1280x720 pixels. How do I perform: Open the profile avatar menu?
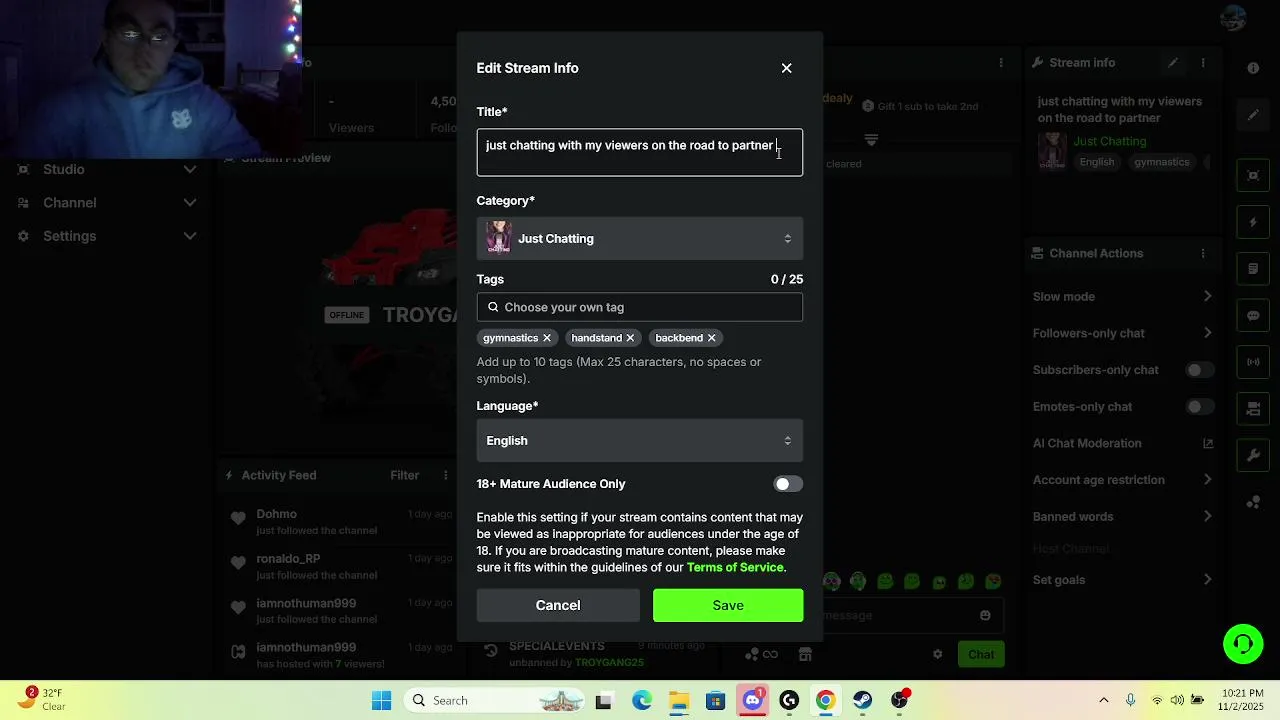pos(1233,17)
